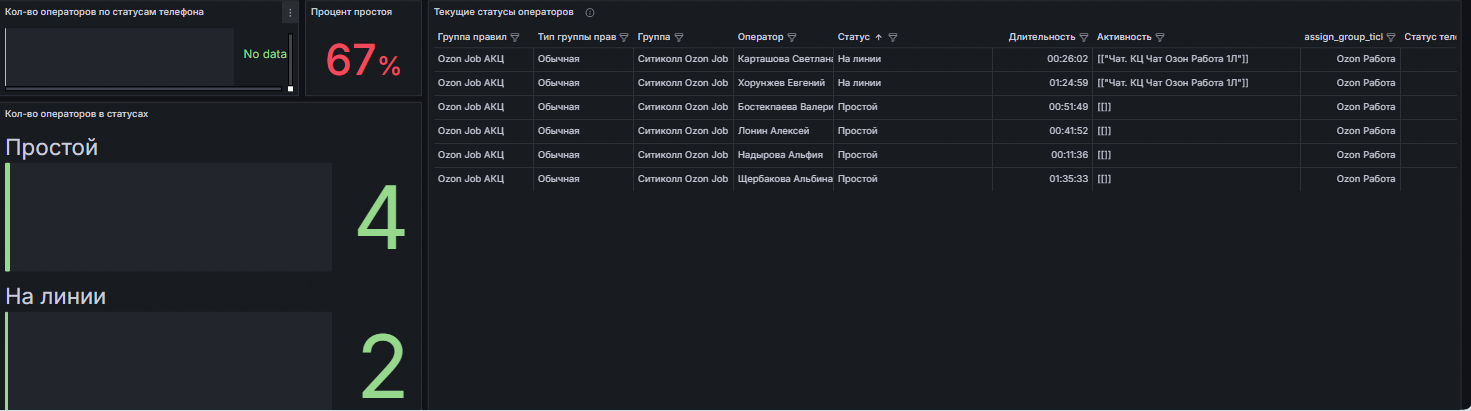Open the three-dot menu of phone status panel
The image size is (1471, 411).
[290, 13]
